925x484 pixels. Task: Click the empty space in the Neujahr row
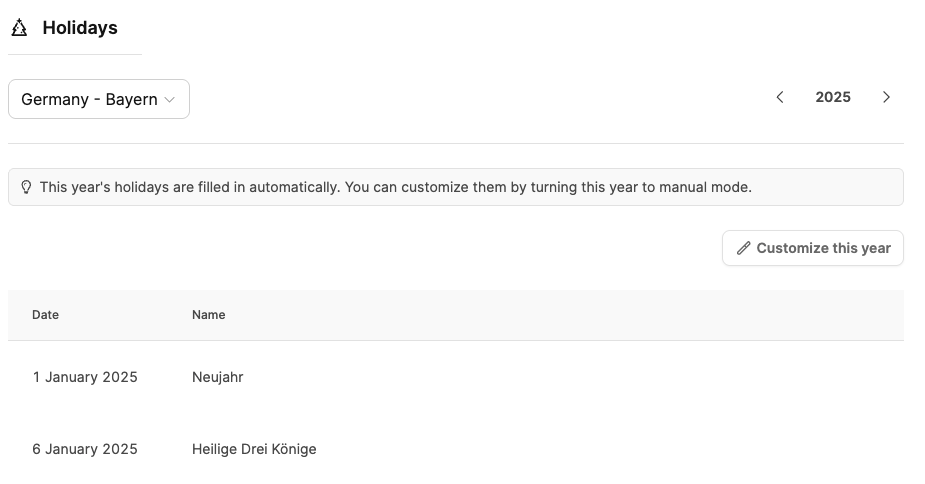click(560, 377)
